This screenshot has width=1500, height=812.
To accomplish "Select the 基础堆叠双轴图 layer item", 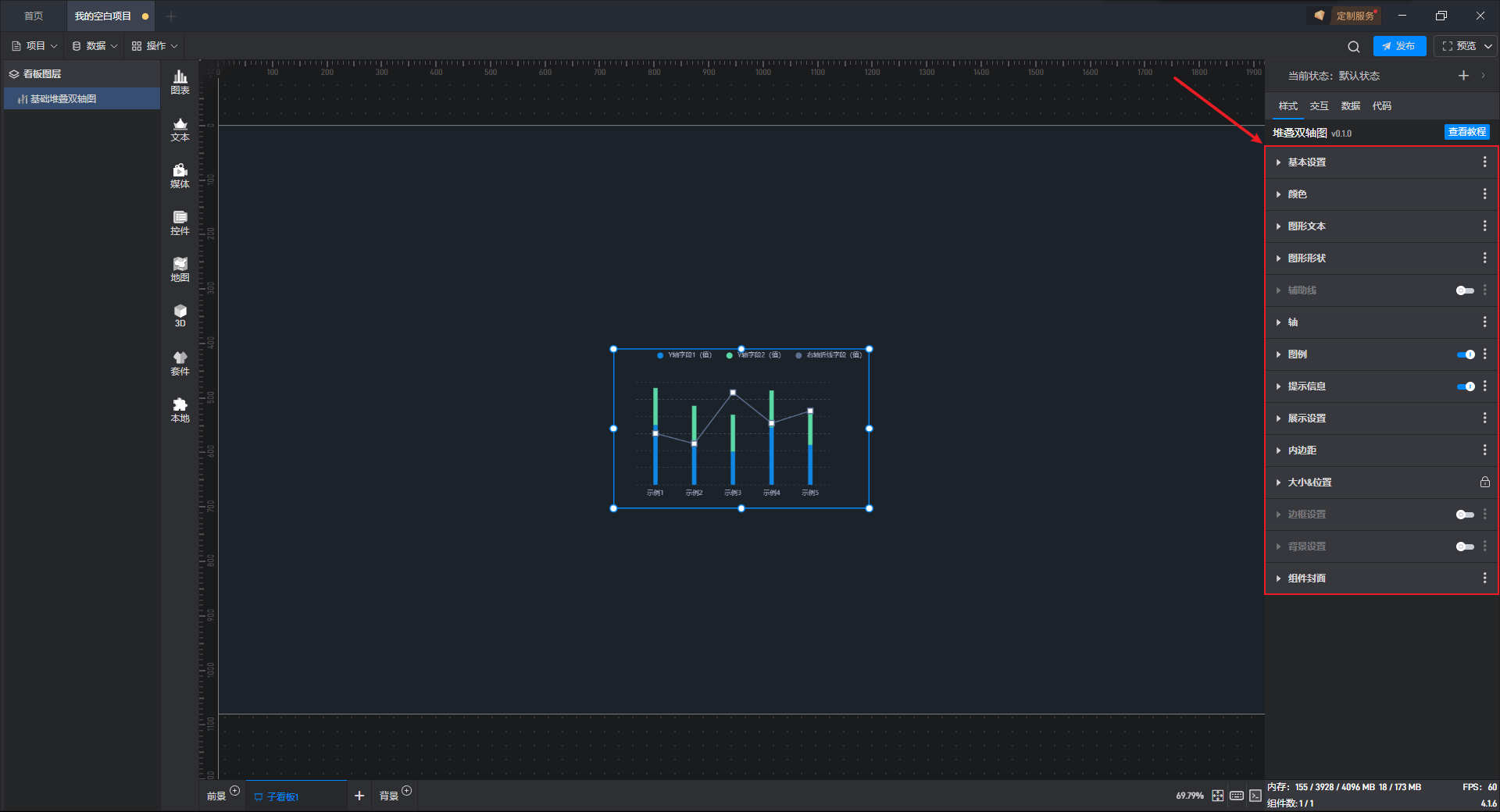I will point(63,99).
